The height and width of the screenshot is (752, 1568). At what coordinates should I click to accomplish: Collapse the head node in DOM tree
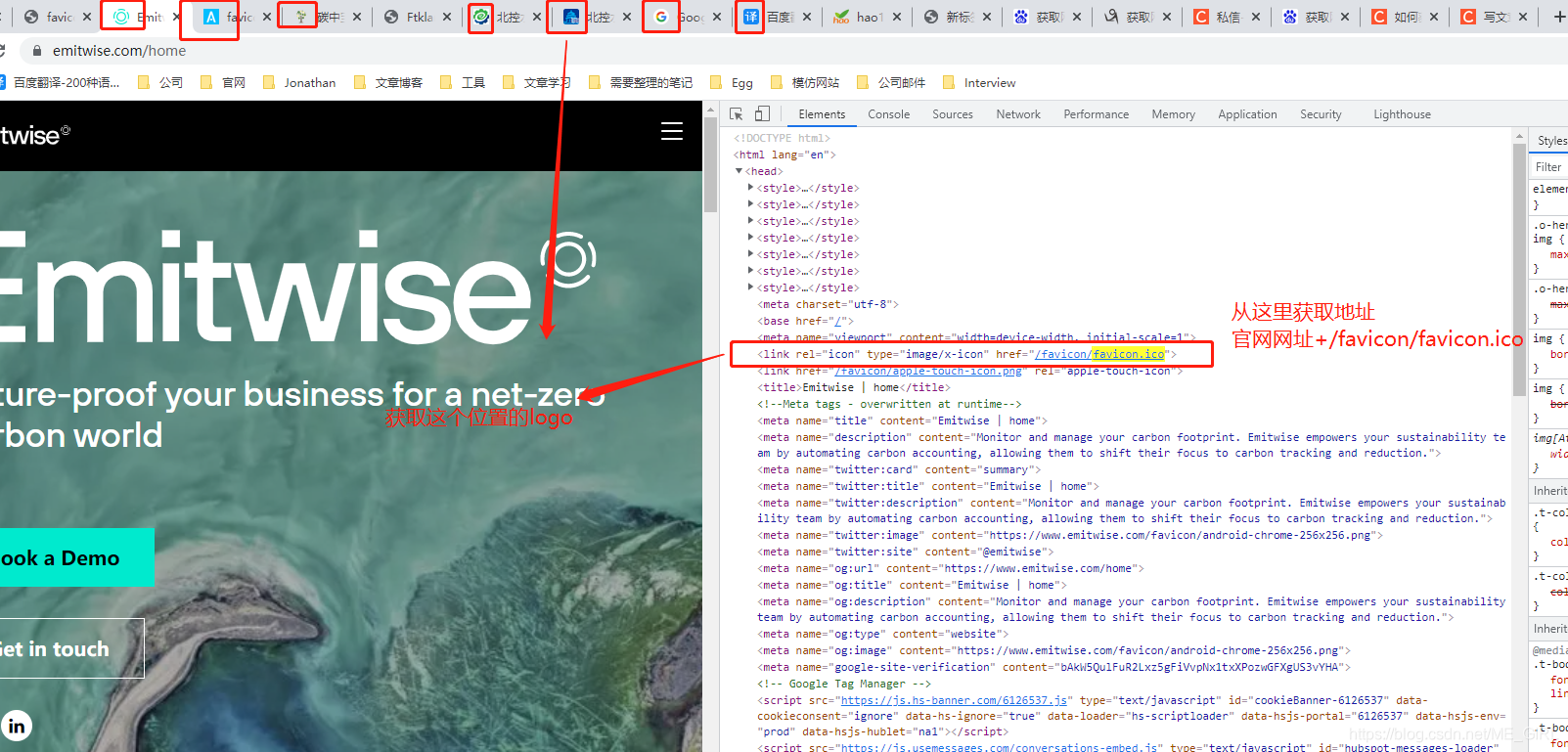click(x=739, y=171)
